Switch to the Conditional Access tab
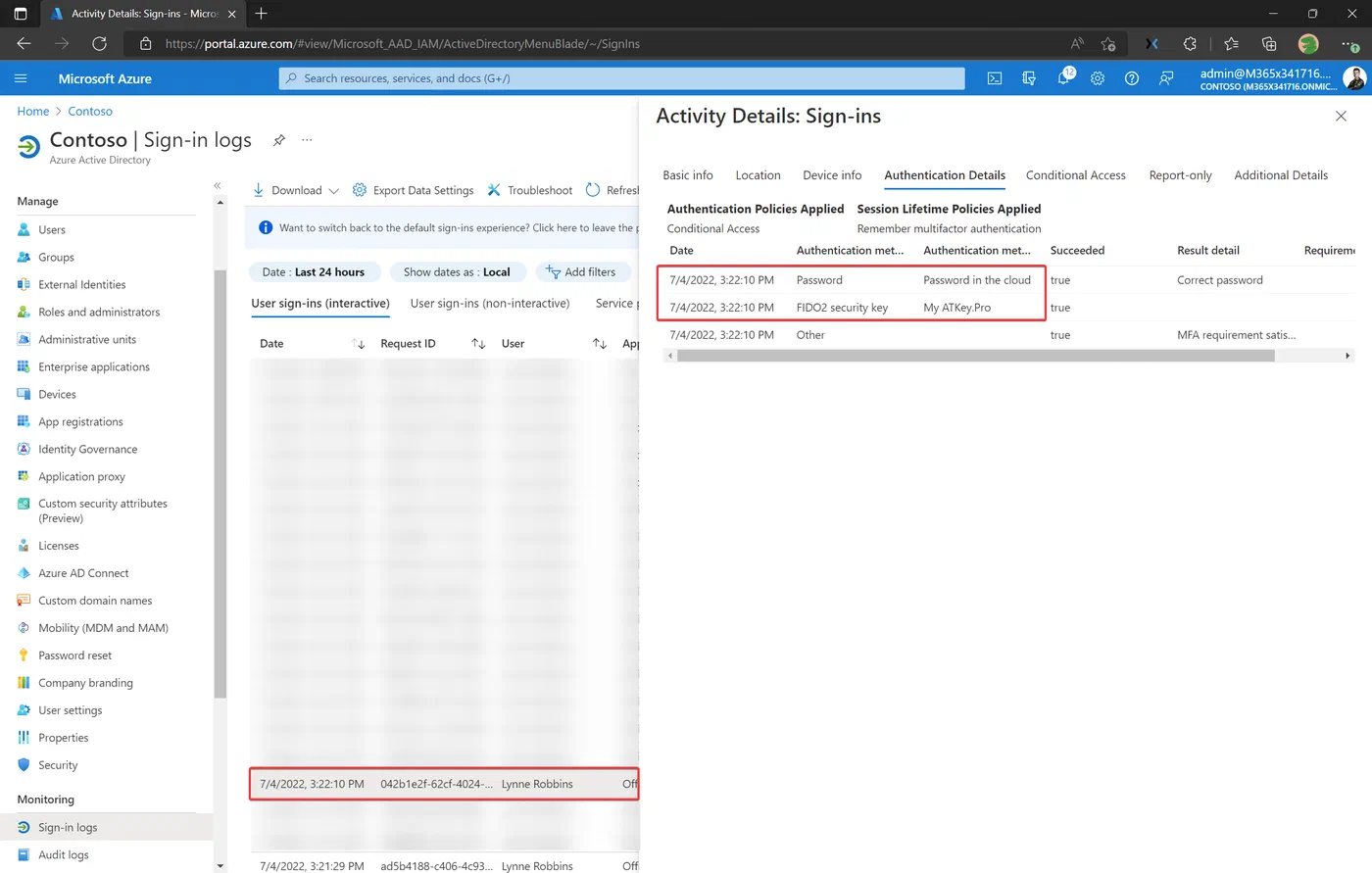This screenshot has width=1372, height=873. 1076,175
